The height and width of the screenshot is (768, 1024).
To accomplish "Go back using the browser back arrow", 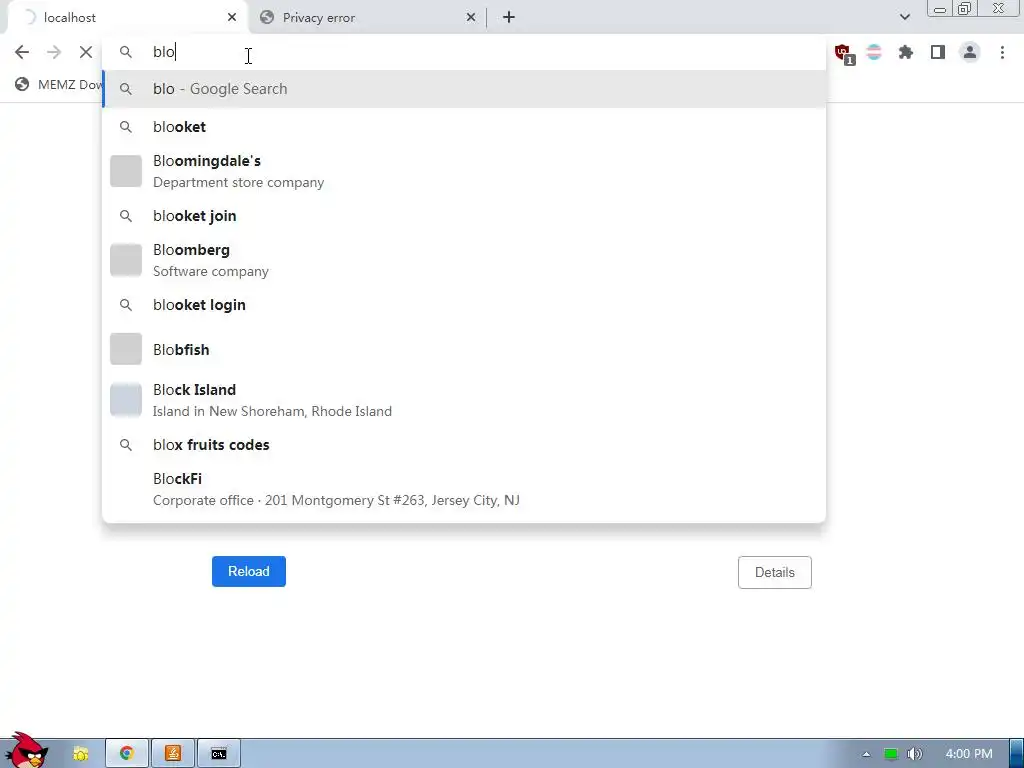I will pos(22,52).
